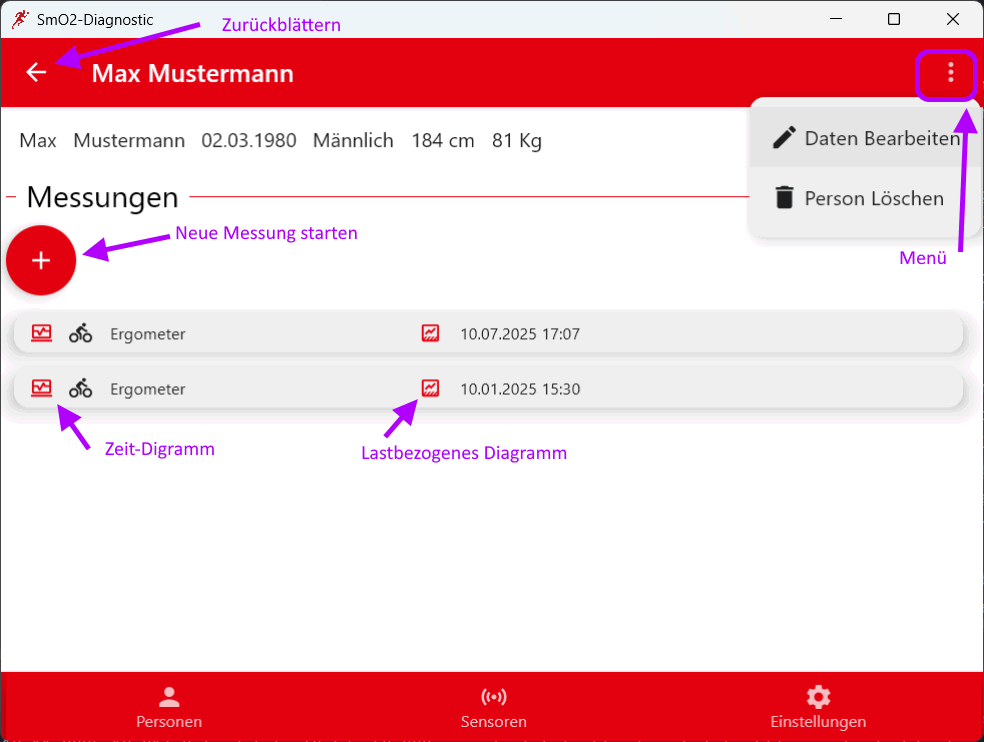
Task: Open the Zeit-Diagramm for the 10.07.2025 measurement
Action: tap(41, 332)
